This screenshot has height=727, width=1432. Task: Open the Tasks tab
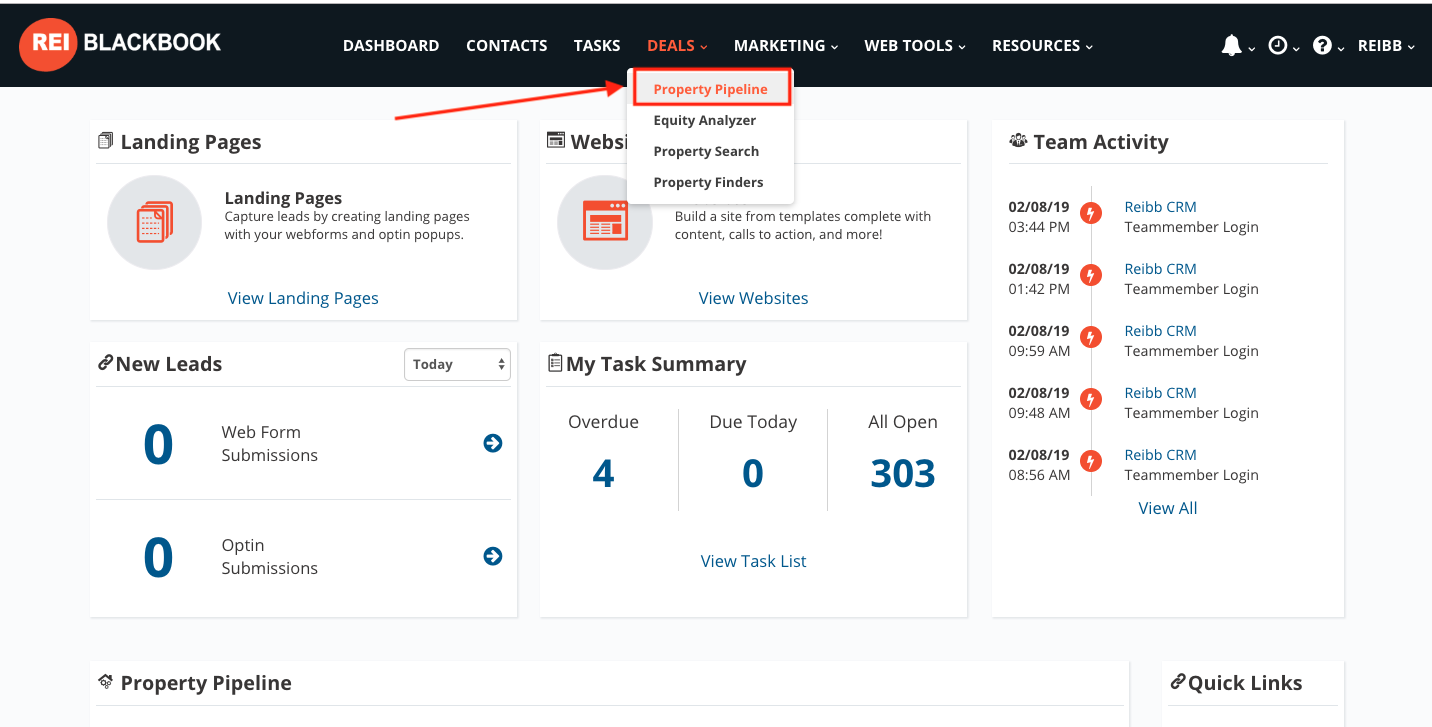click(597, 45)
